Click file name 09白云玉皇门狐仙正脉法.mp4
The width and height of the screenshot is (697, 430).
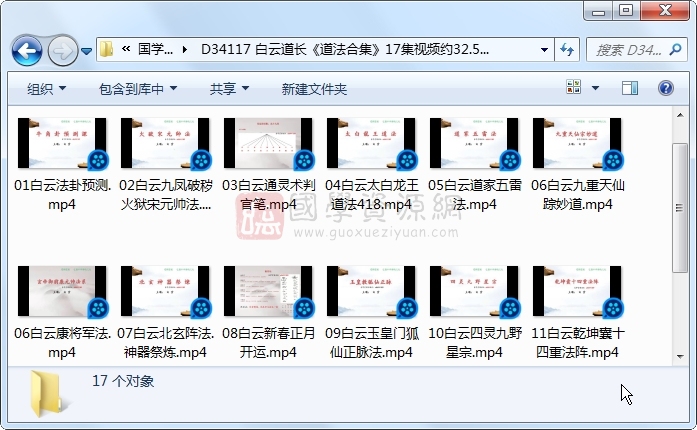[x=371, y=342]
